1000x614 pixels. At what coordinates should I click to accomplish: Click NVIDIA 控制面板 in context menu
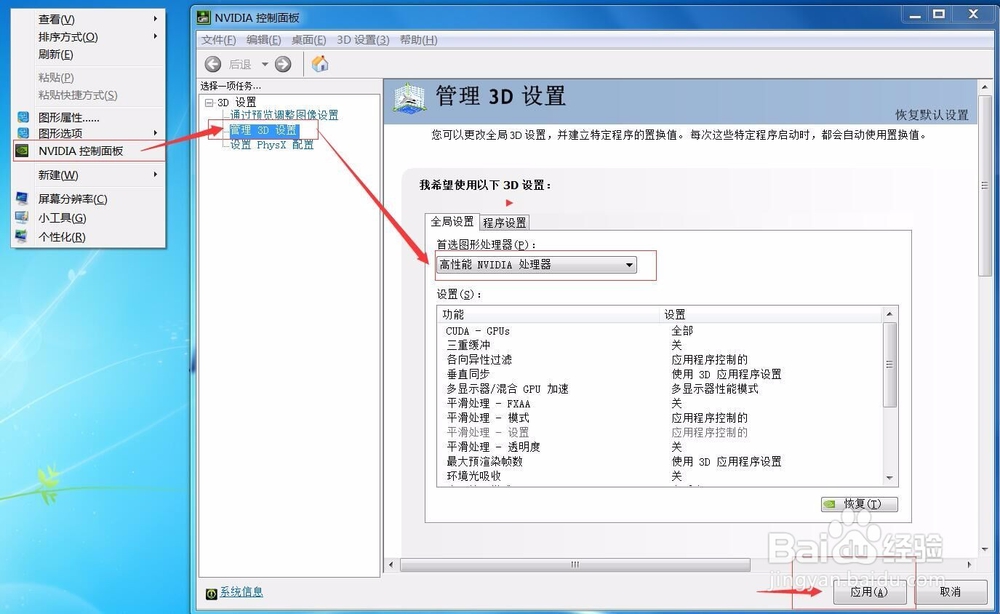coord(89,151)
